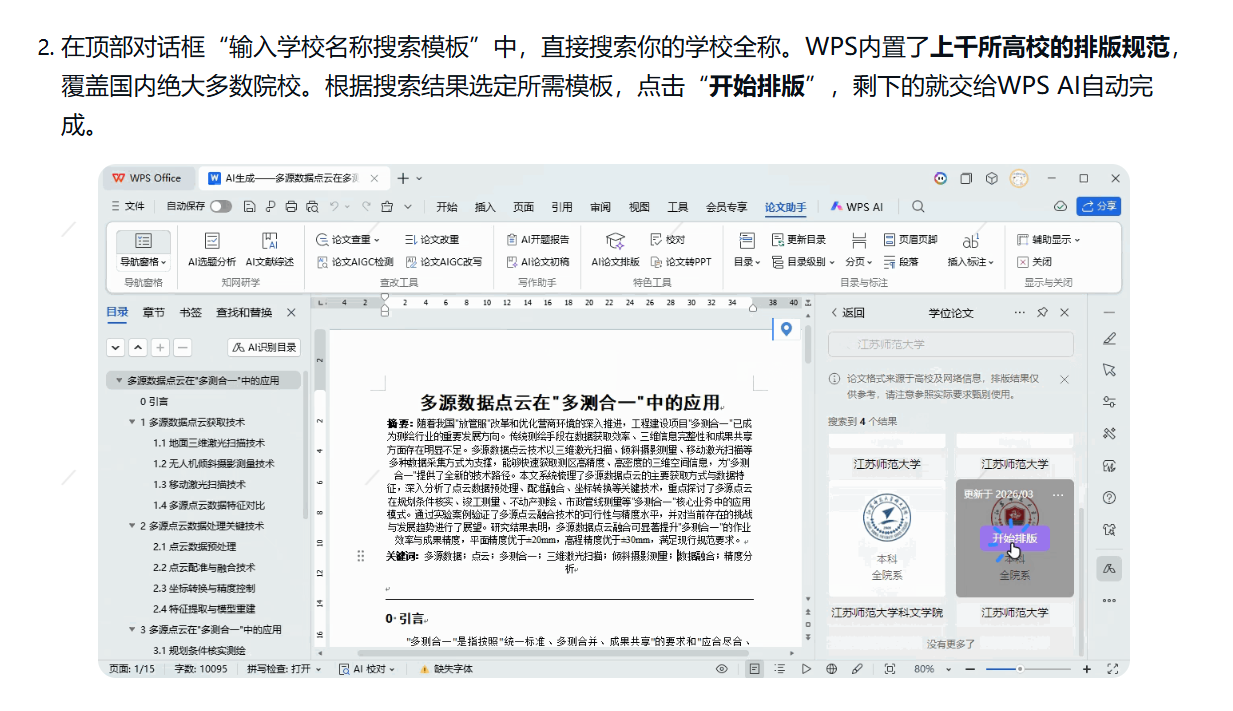
Task: Click 论文改重 in the ribbon
Action: tap(432, 240)
